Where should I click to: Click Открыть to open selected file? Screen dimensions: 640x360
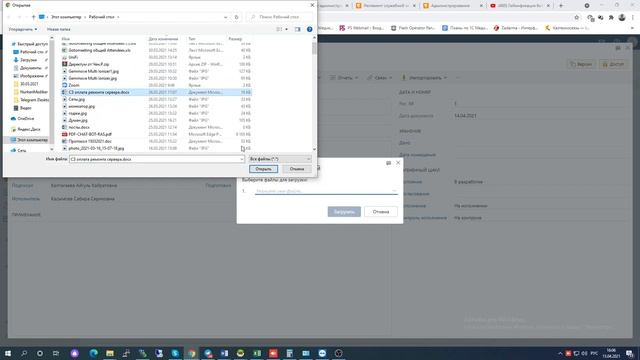263,169
